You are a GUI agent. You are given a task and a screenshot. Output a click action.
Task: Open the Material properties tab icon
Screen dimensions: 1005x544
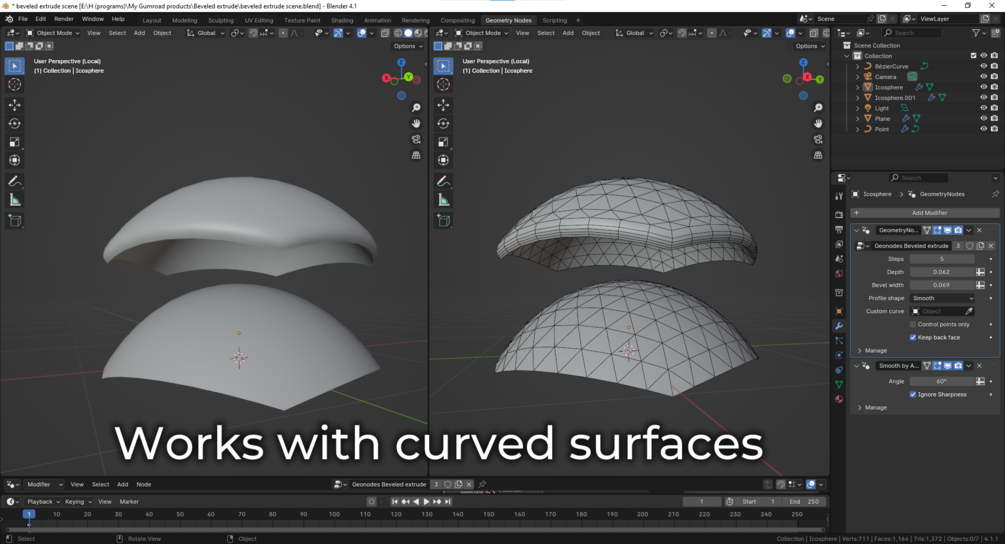[x=839, y=399]
